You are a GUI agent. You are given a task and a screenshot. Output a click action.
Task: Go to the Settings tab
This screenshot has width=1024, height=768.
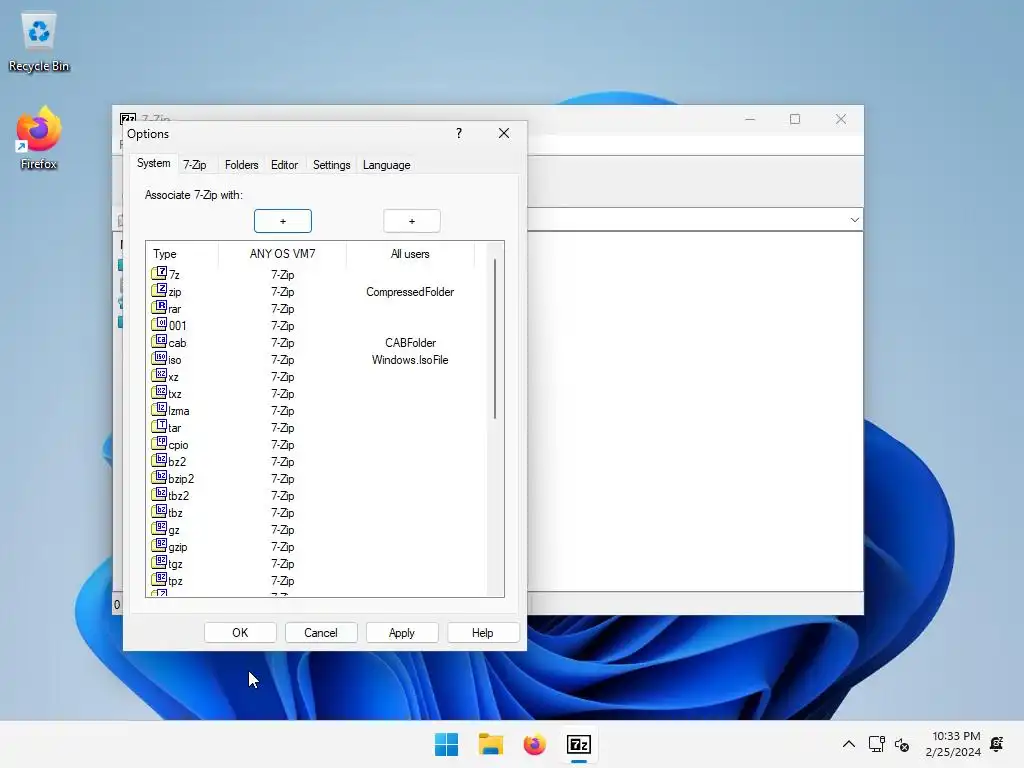331,165
